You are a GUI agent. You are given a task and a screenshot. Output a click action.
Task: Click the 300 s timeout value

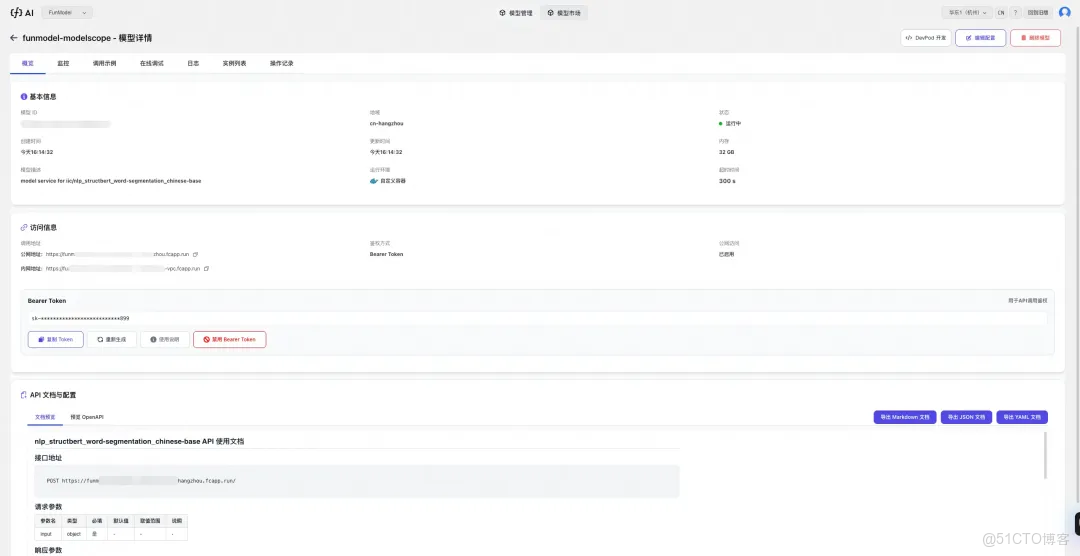726,181
